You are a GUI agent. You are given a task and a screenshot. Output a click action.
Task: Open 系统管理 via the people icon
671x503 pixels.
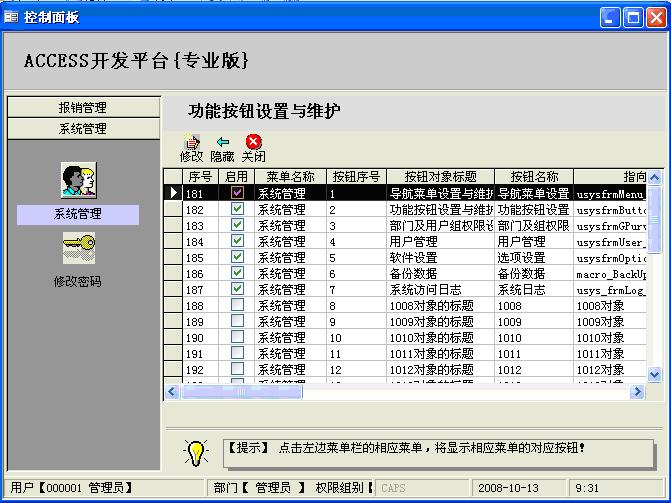(x=79, y=180)
